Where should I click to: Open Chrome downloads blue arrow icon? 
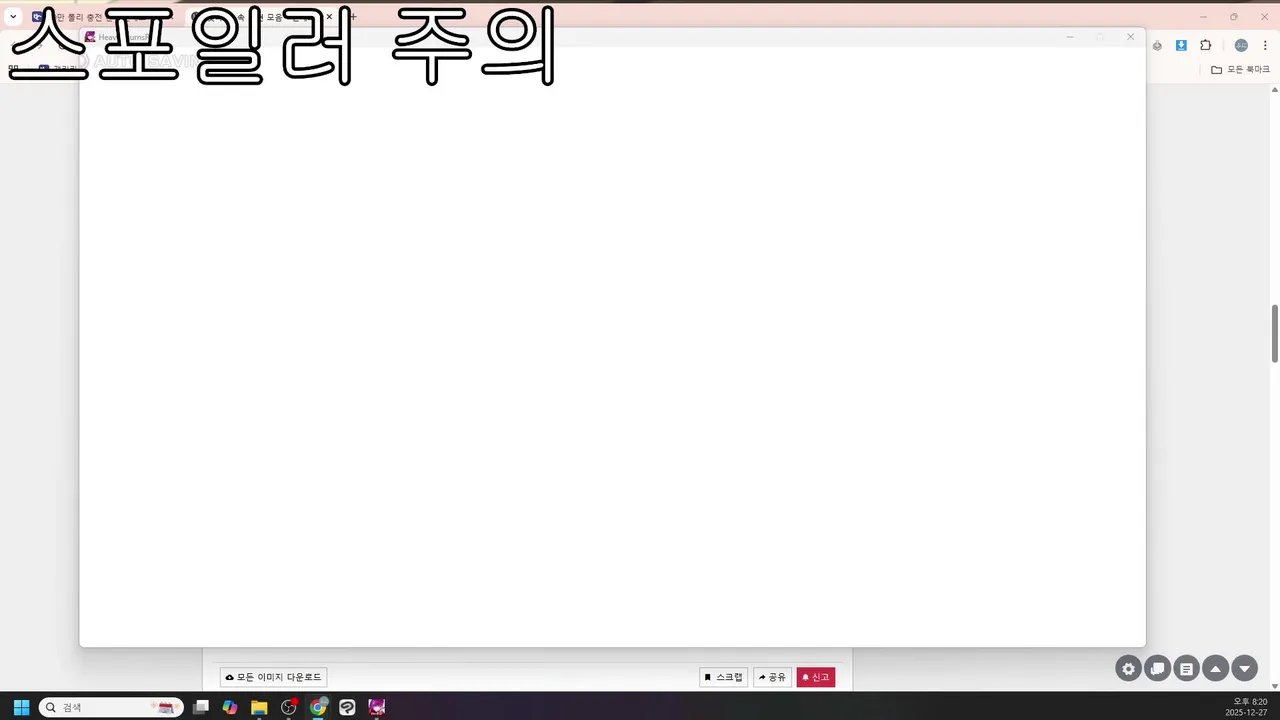(1181, 45)
